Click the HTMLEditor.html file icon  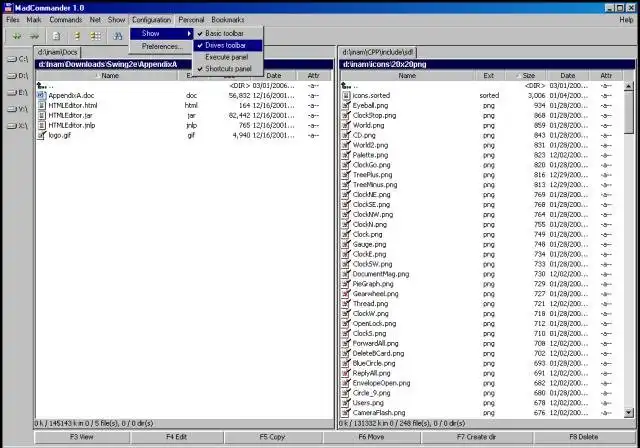coord(41,105)
